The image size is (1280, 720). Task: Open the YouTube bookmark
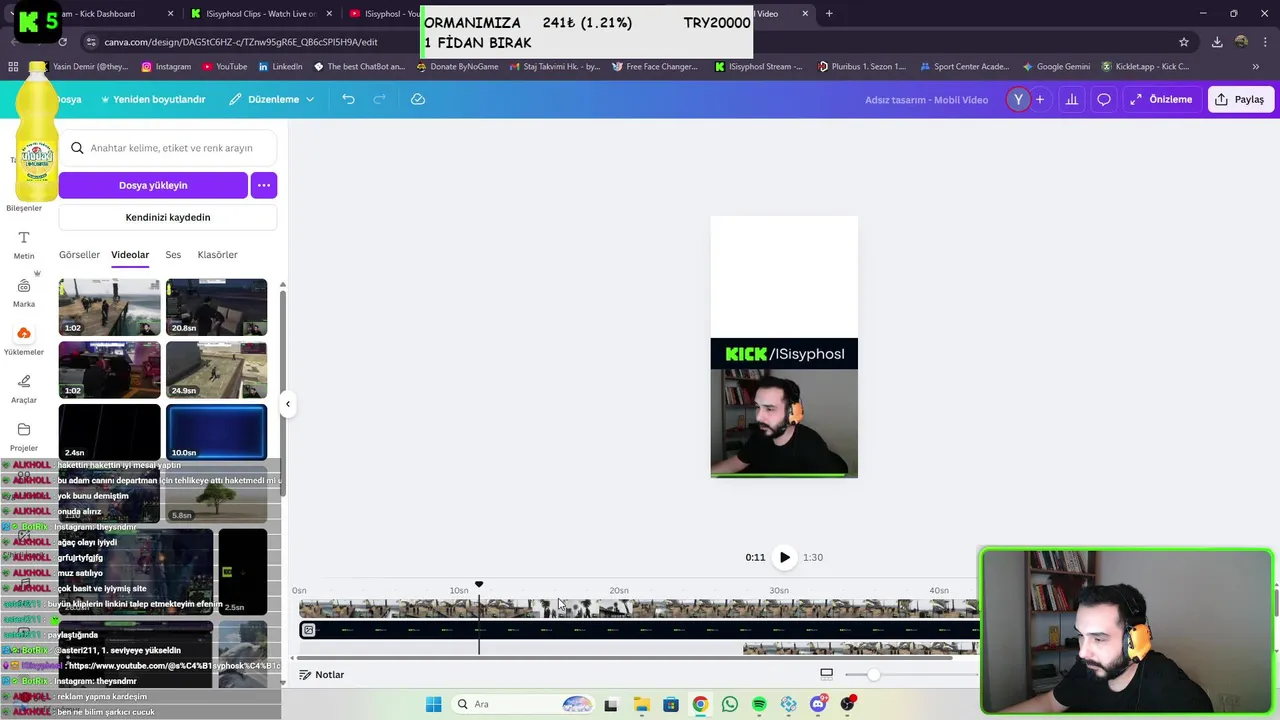[224, 67]
